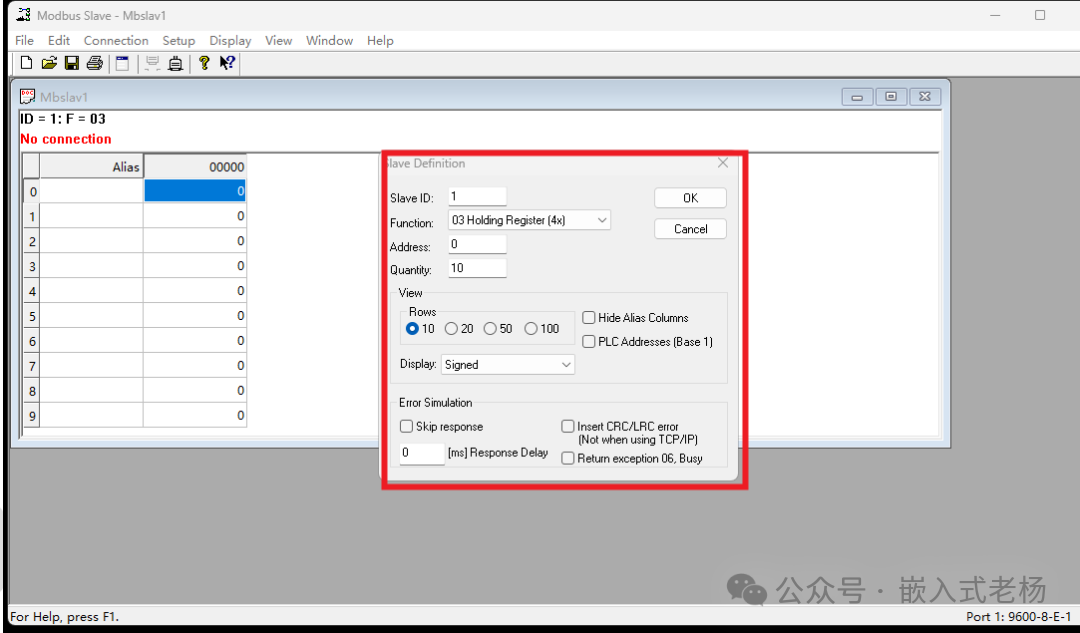The width and height of the screenshot is (1080, 633).
Task: Click the Open file folder icon
Action: 49,63
